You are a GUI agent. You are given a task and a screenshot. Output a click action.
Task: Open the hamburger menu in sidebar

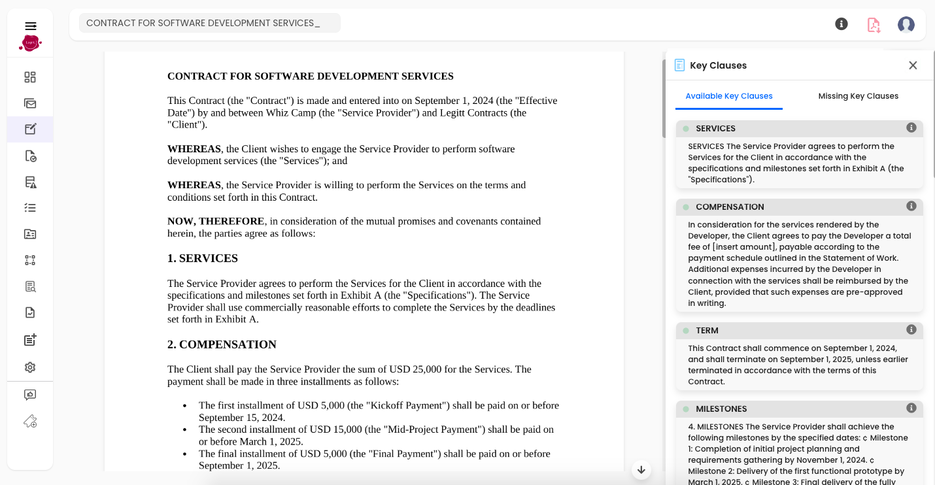click(30, 26)
